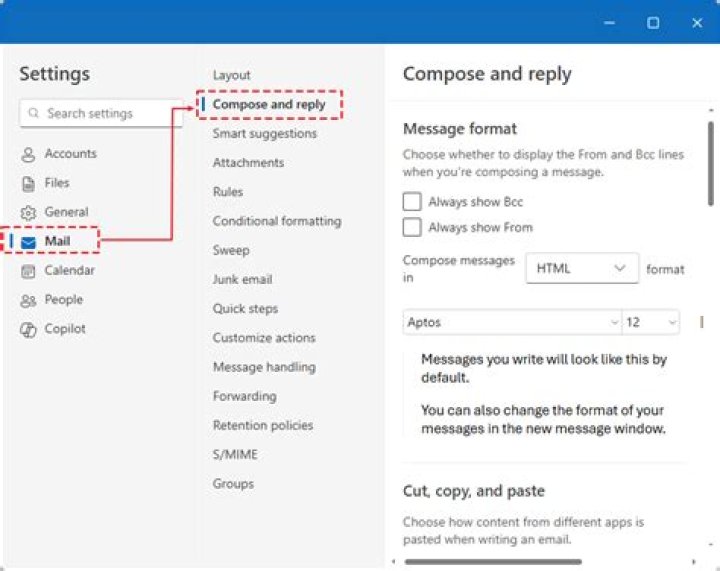Select the Smart suggestions menu item
Screen dimensions: 720x571
coord(264,134)
